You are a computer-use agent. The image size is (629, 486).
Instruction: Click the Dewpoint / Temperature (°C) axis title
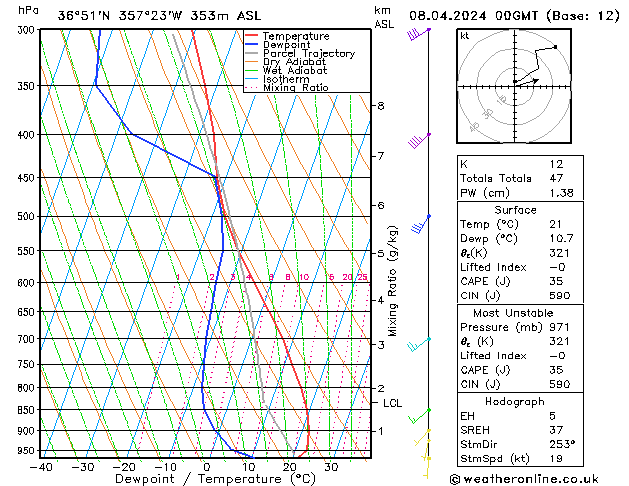(x=215, y=479)
